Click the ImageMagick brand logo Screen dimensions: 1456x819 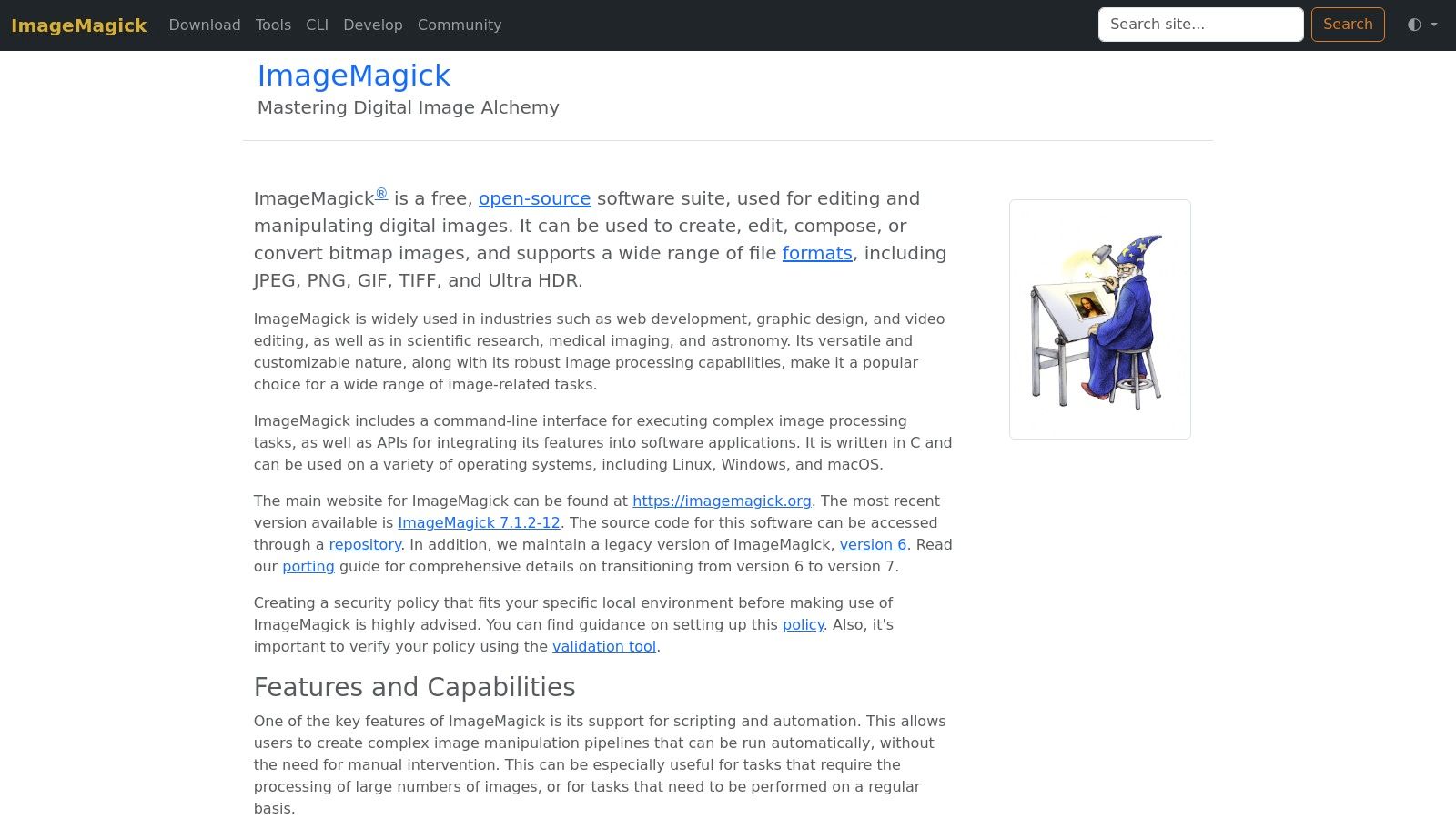coord(78,25)
